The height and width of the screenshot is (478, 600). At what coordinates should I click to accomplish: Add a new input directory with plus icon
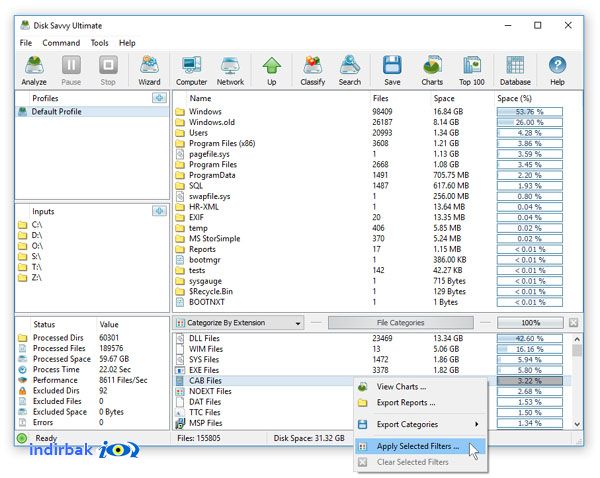(x=159, y=211)
